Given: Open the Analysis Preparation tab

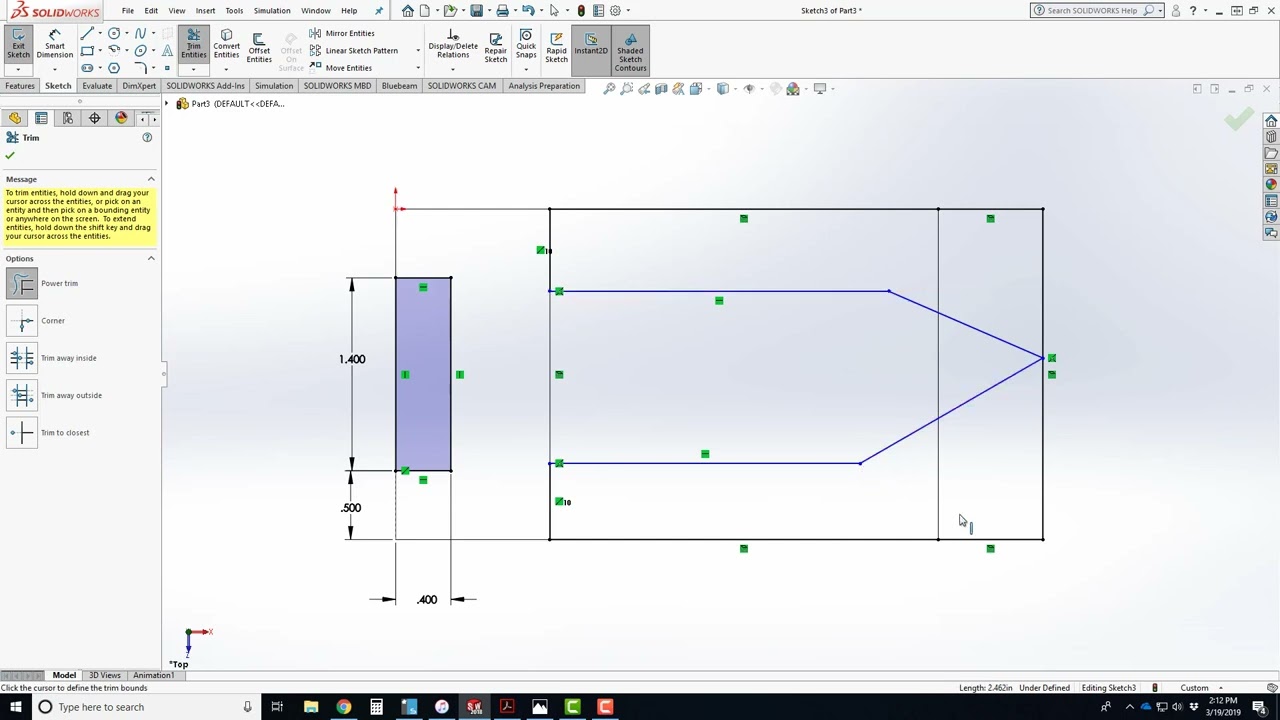Looking at the screenshot, I should tap(544, 86).
